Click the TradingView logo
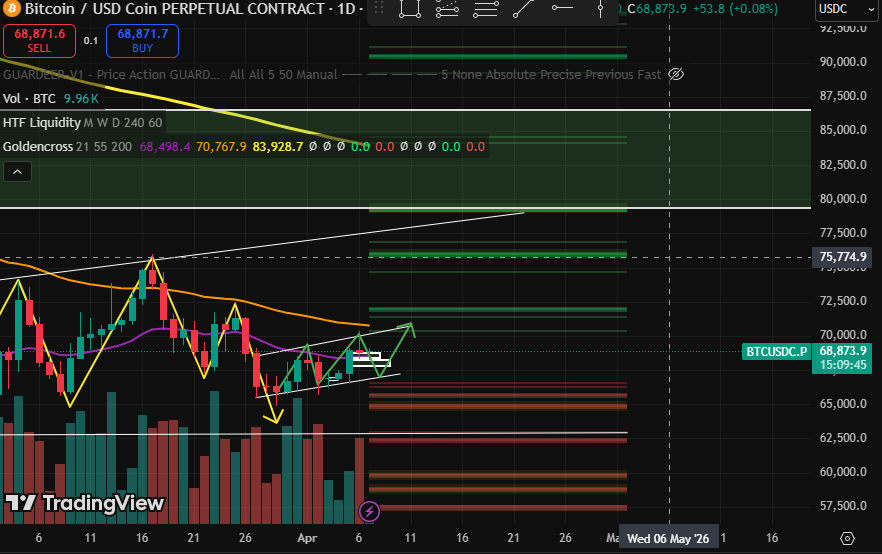The height and width of the screenshot is (554, 882). [x=85, y=503]
